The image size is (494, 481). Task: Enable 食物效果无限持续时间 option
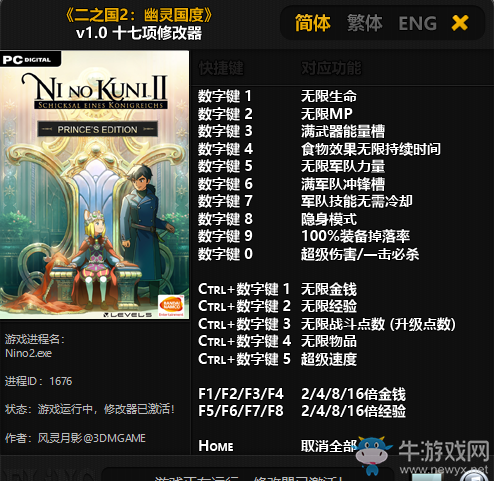(371, 149)
